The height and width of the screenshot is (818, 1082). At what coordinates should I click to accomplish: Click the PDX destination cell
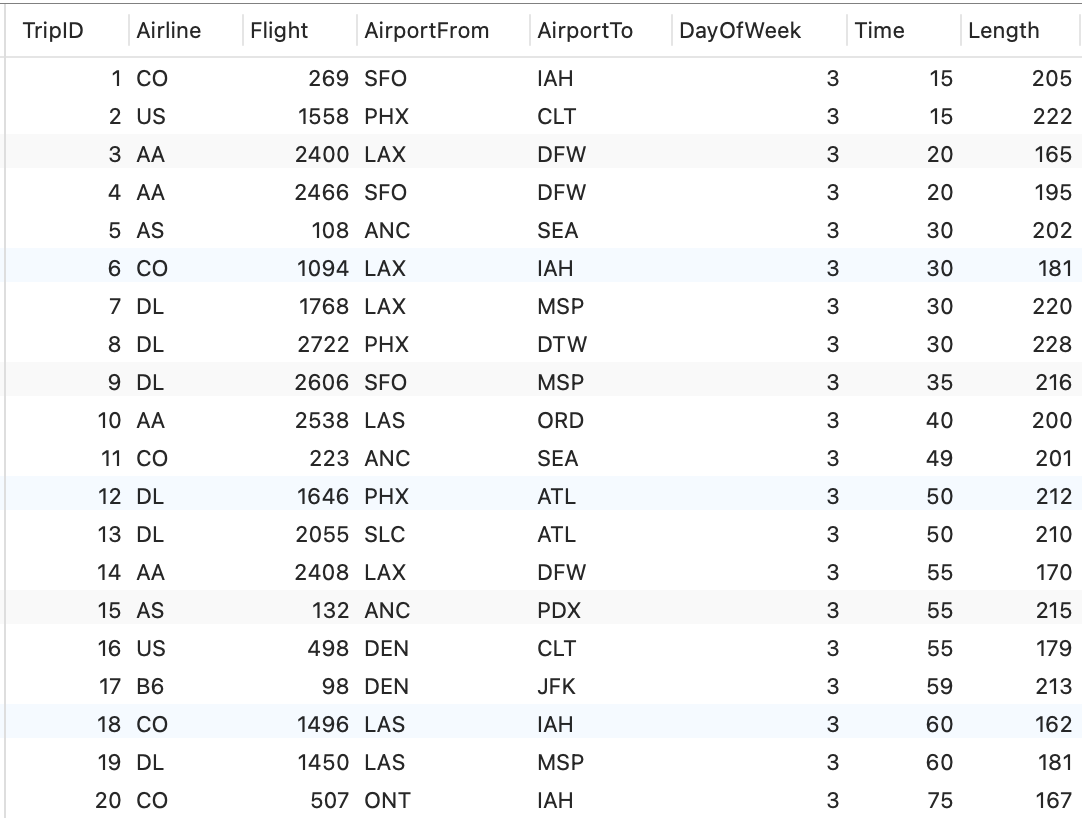558,611
